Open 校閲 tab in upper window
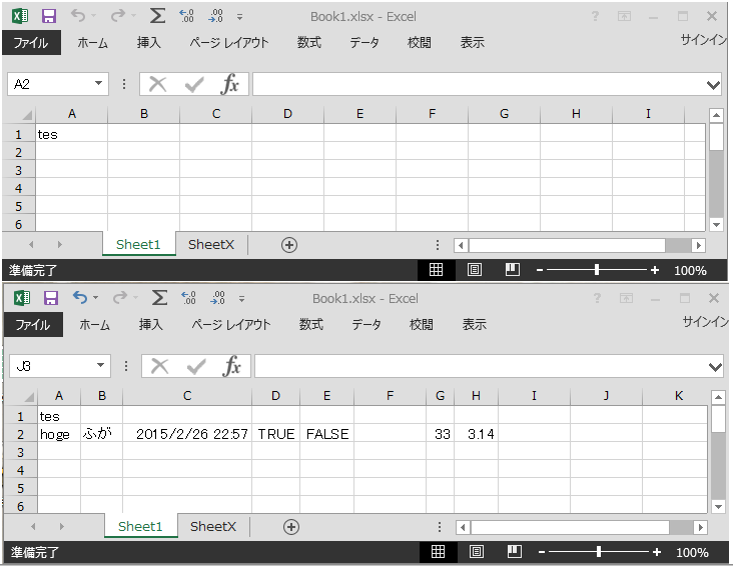733x566 pixels. [419, 43]
